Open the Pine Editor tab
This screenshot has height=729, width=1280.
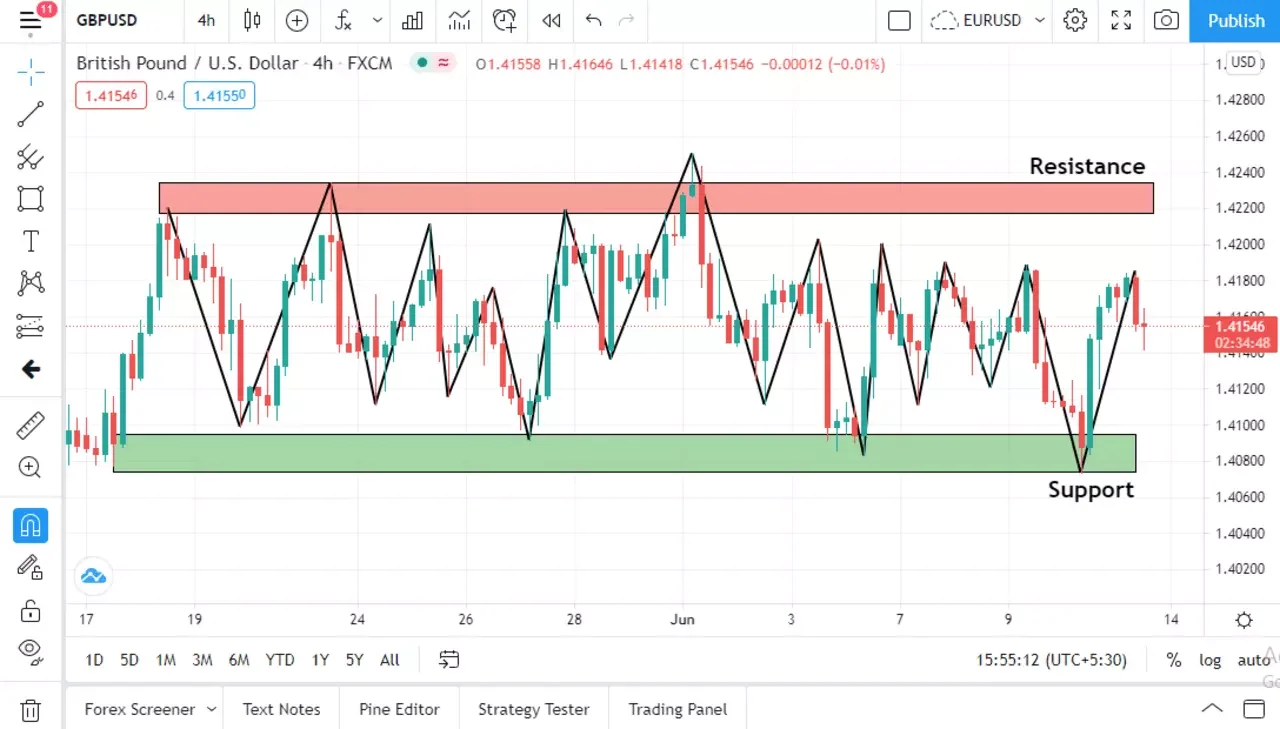pos(399,709)
